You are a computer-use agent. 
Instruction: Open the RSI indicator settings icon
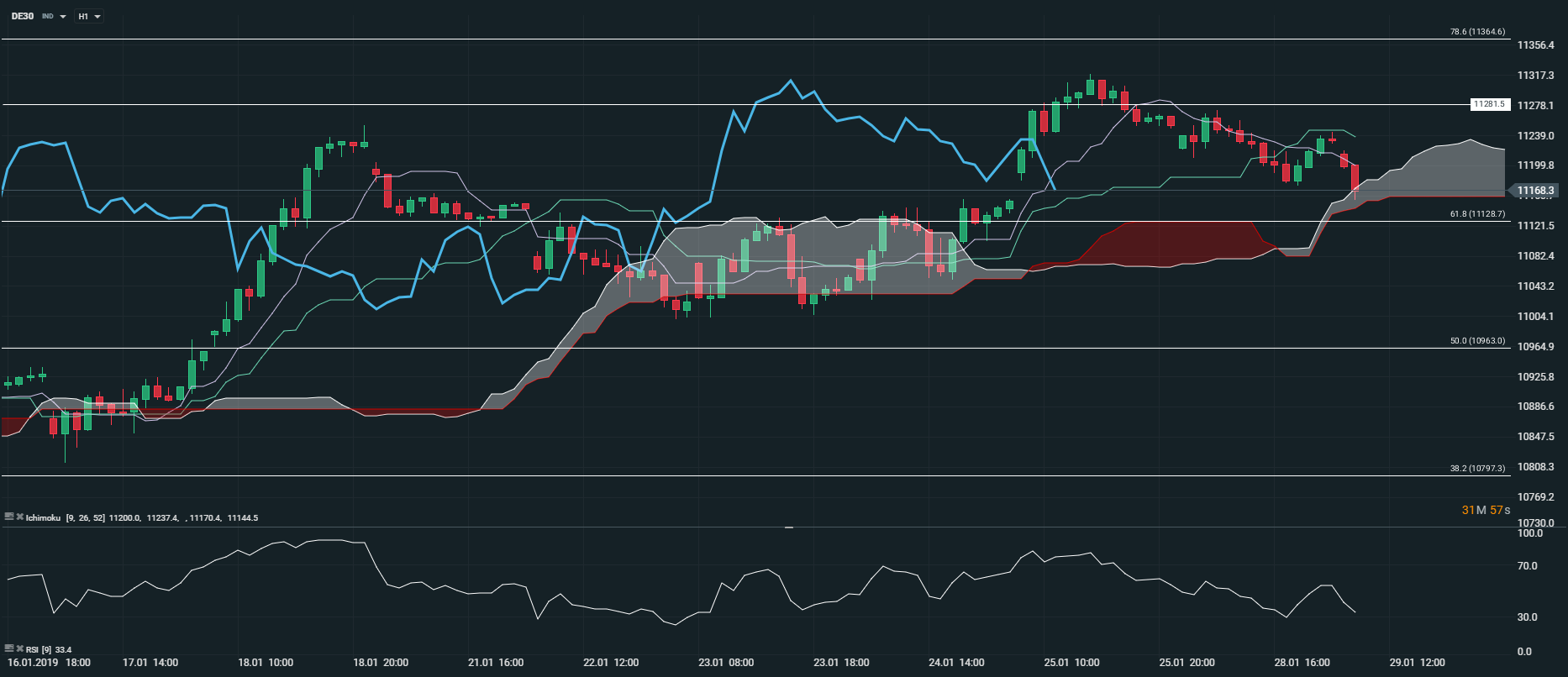[x=8, y=649]
